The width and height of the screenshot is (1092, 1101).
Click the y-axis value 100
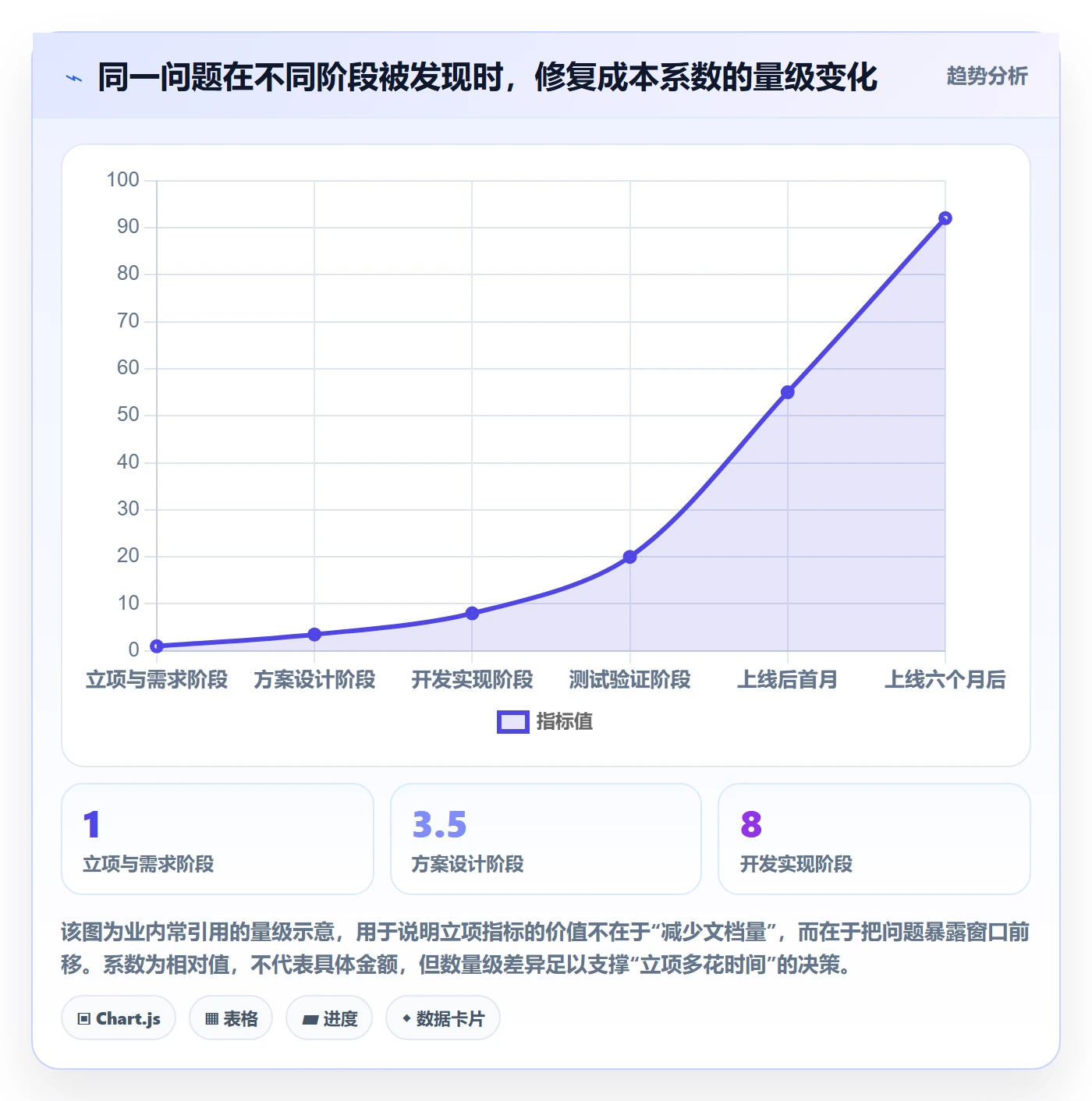tap(122, 180)
